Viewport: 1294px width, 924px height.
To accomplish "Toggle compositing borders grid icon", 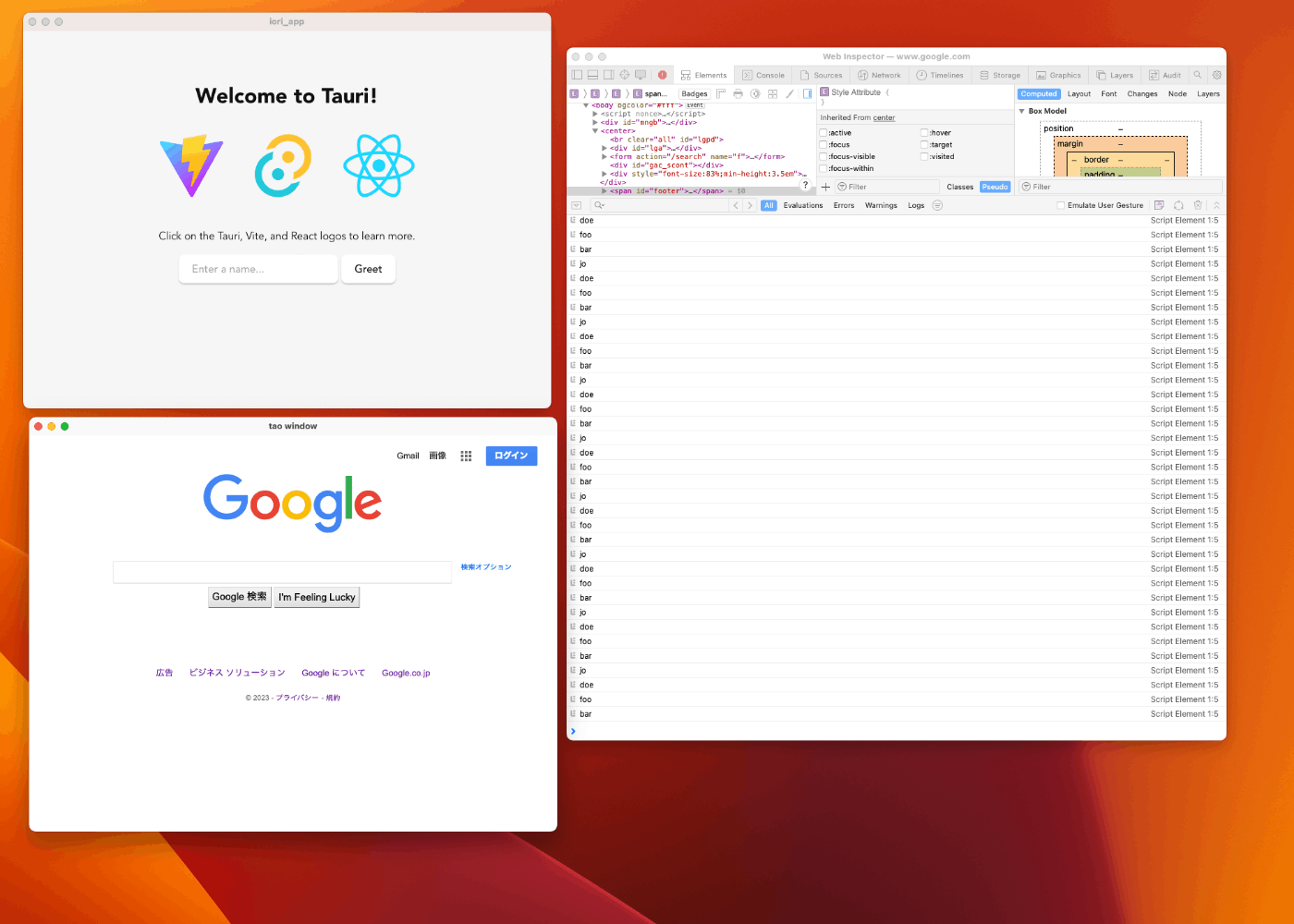I will (773, 93).
